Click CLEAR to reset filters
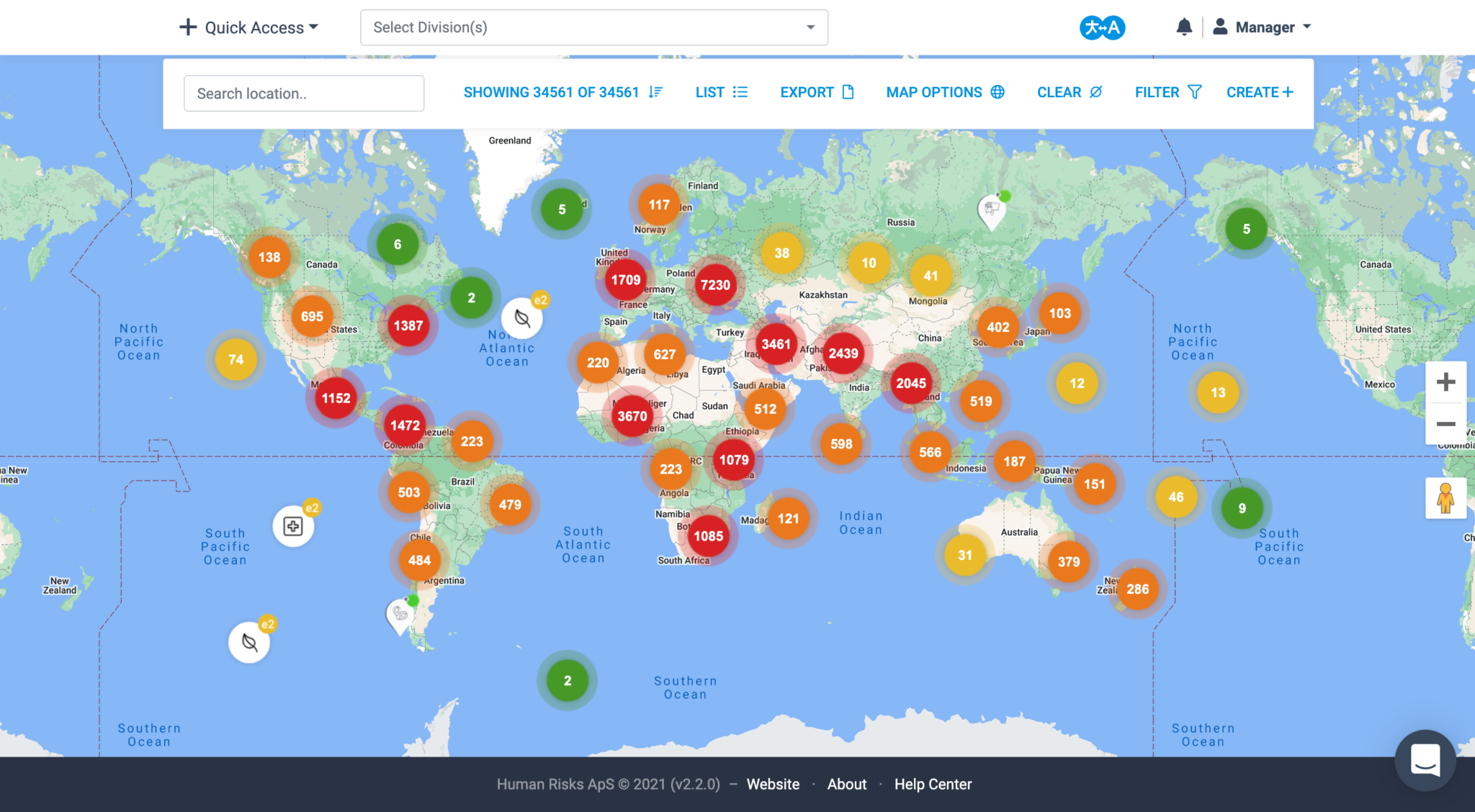This screenshot has height=812, width=1475. [x=1070, y=92]
